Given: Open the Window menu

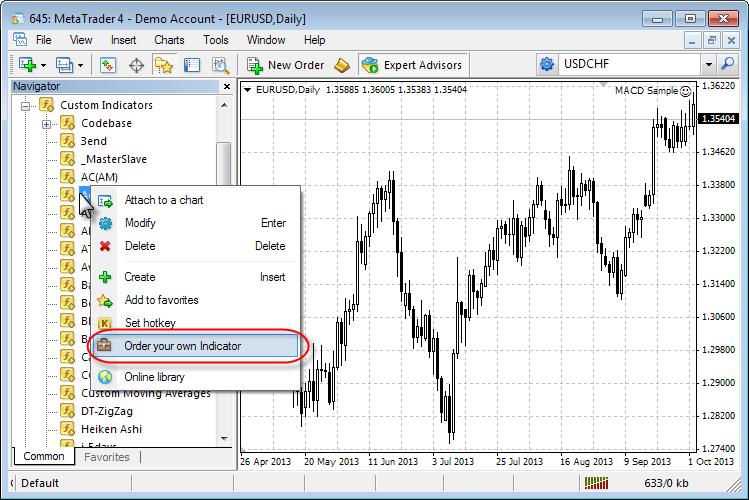Looking at the screenshot, I should (x=266, y=40).
